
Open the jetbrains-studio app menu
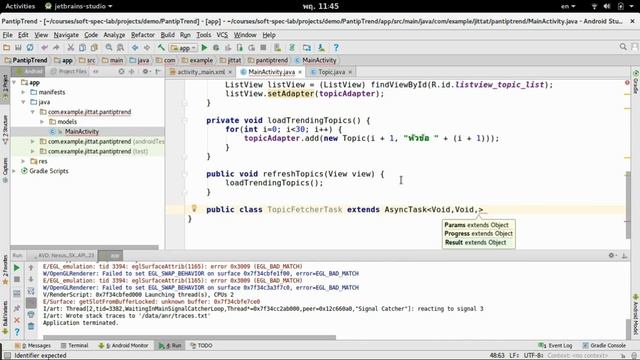point(79,6)
